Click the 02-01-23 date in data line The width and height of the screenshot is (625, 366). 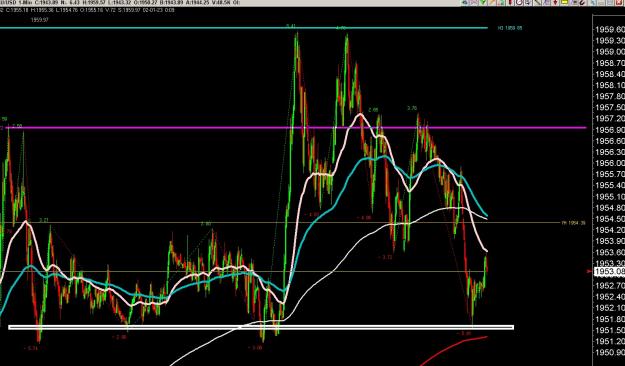coord(153,10)
